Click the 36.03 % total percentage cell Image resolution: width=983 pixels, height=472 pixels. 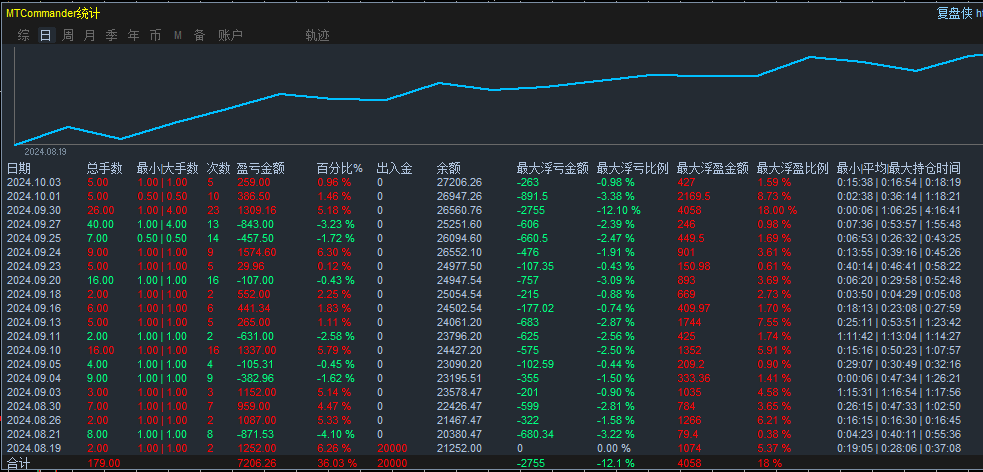click(x=337, y=463)
